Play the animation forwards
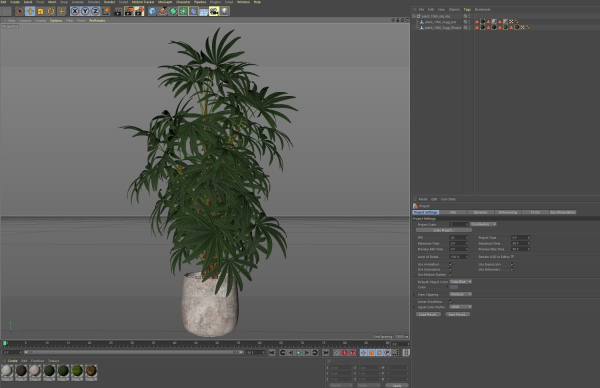Screen dimensions: 600x388 click(299, 352)
